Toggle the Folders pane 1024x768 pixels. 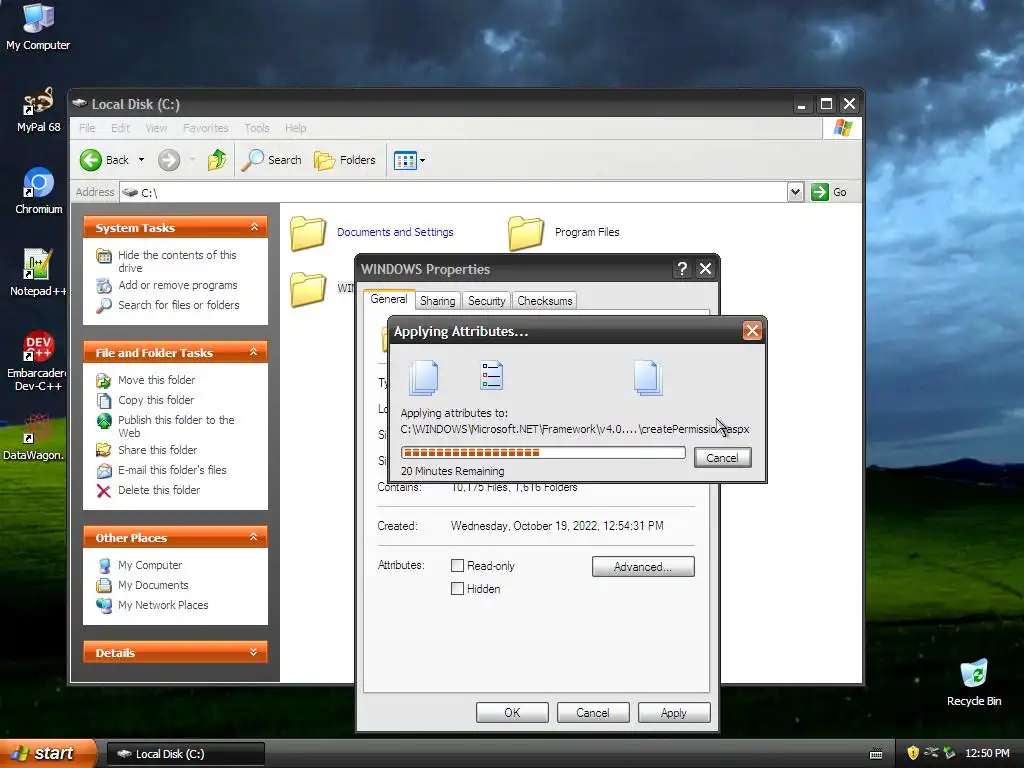345,160
